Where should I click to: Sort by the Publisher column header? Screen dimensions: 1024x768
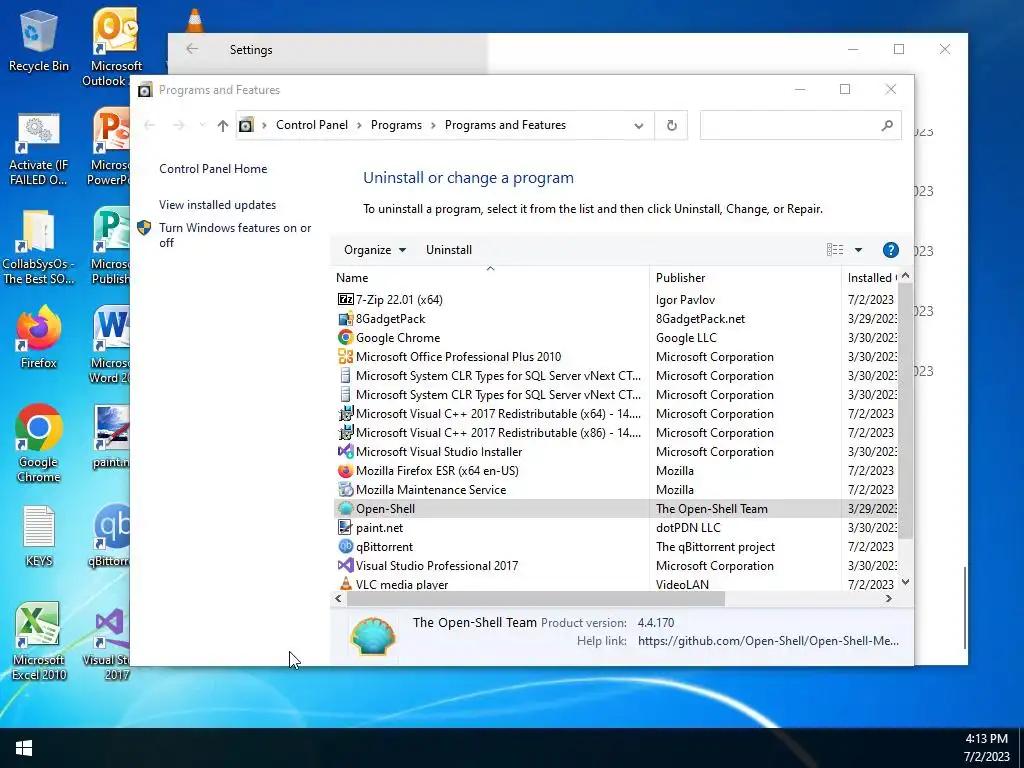[x=745, y=278]
